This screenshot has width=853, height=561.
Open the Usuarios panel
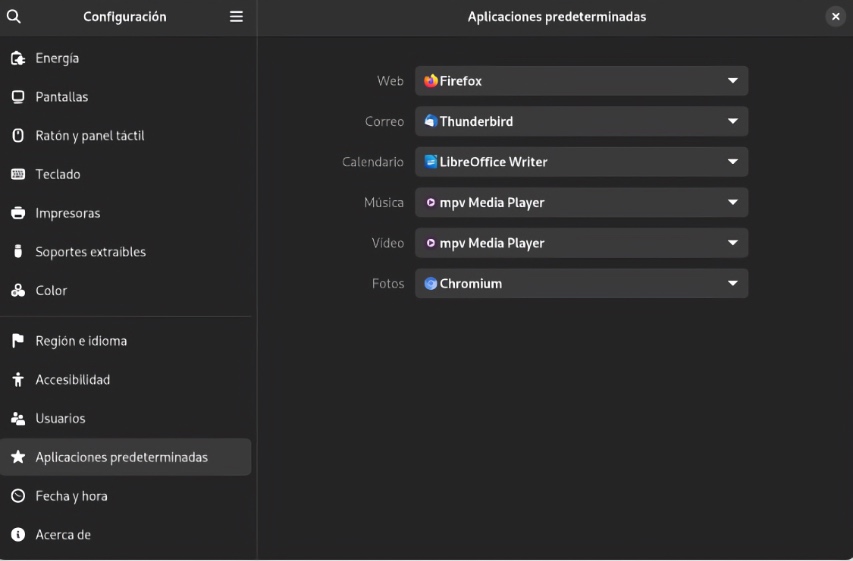[126, 418]
